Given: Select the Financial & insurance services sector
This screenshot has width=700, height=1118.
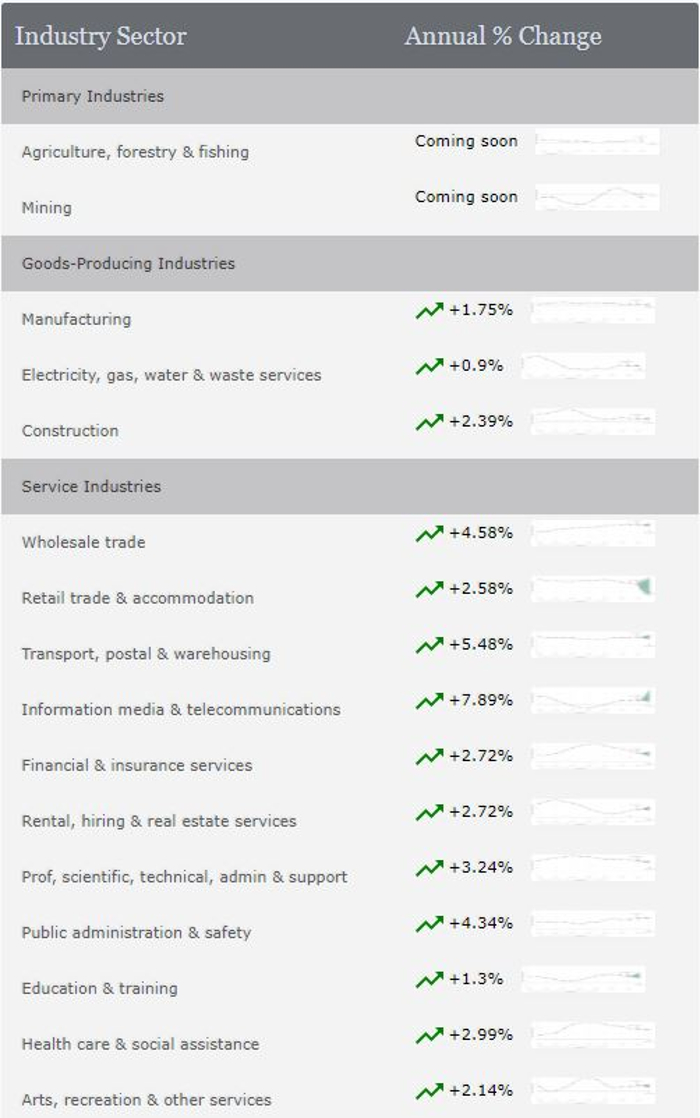Looking at the screenshot, I should pos(137,765).
